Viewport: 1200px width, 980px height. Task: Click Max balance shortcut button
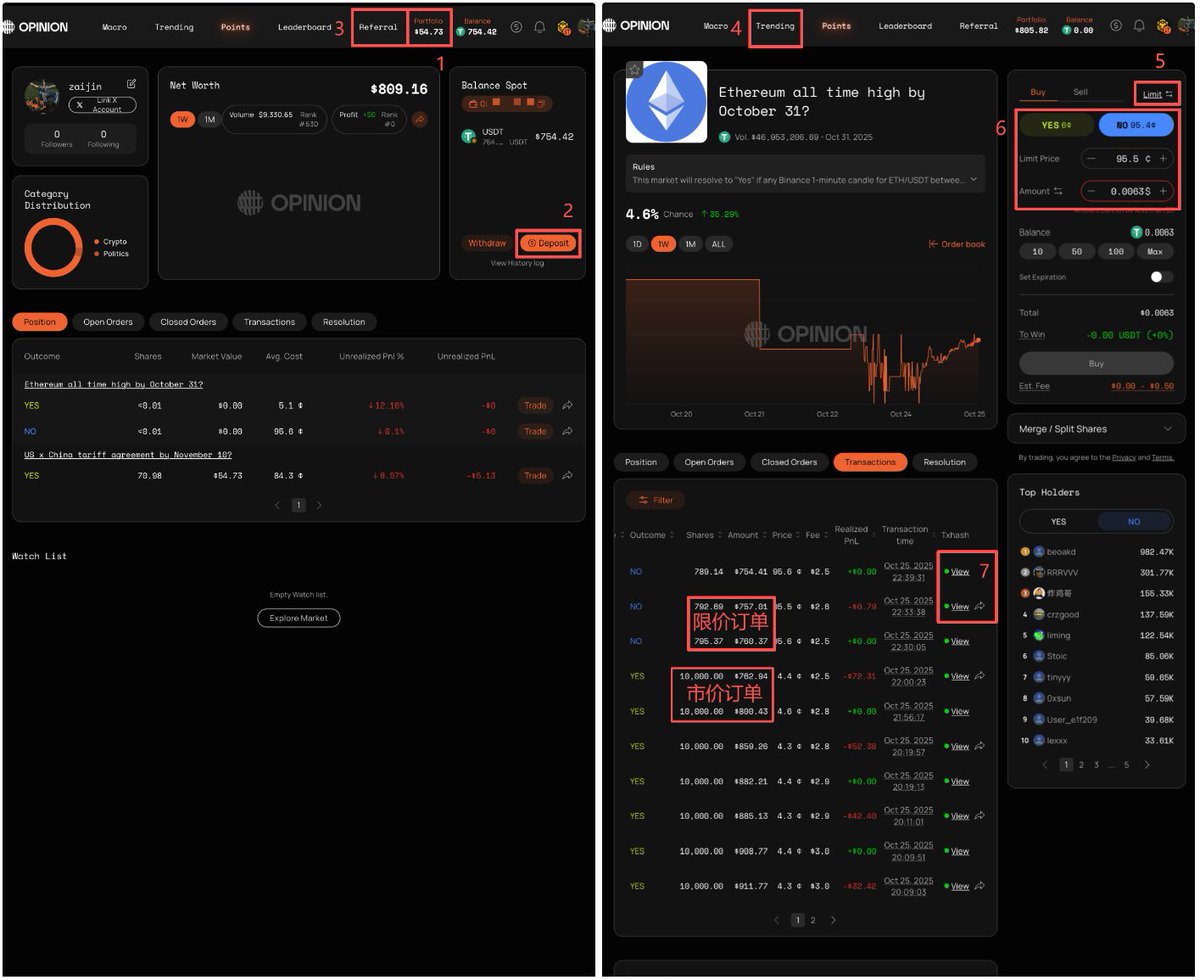pyautogui.click(x=1155, y=252)
